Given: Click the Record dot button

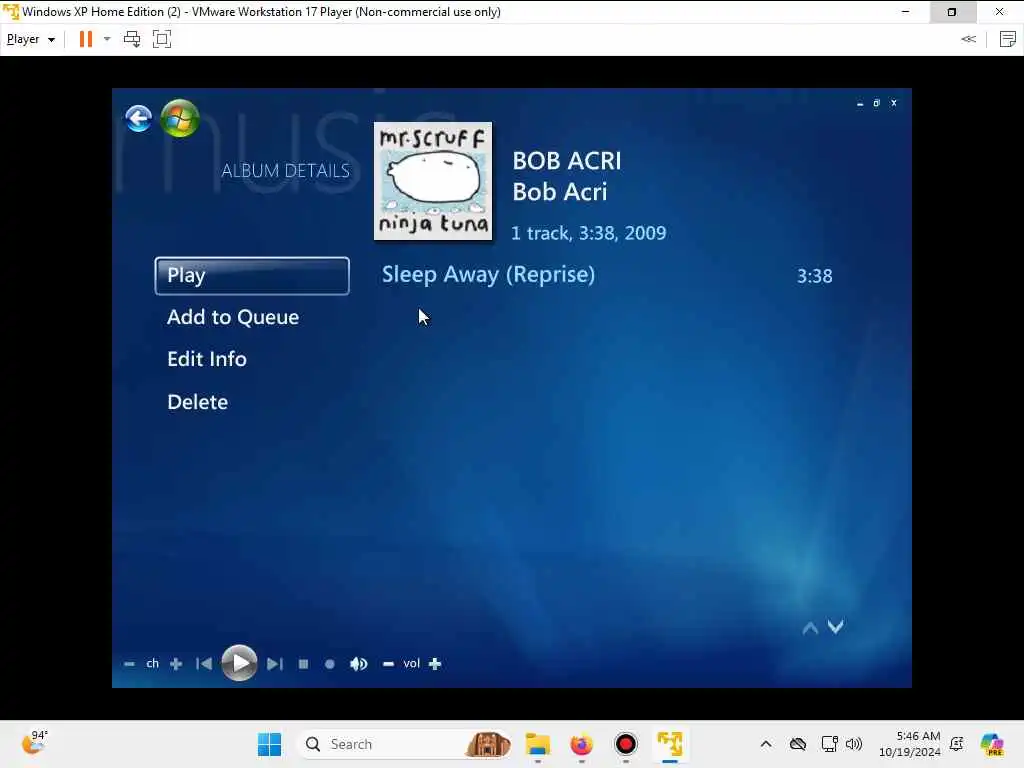Looking at the screenshot, I should click(x=330, y=664).
